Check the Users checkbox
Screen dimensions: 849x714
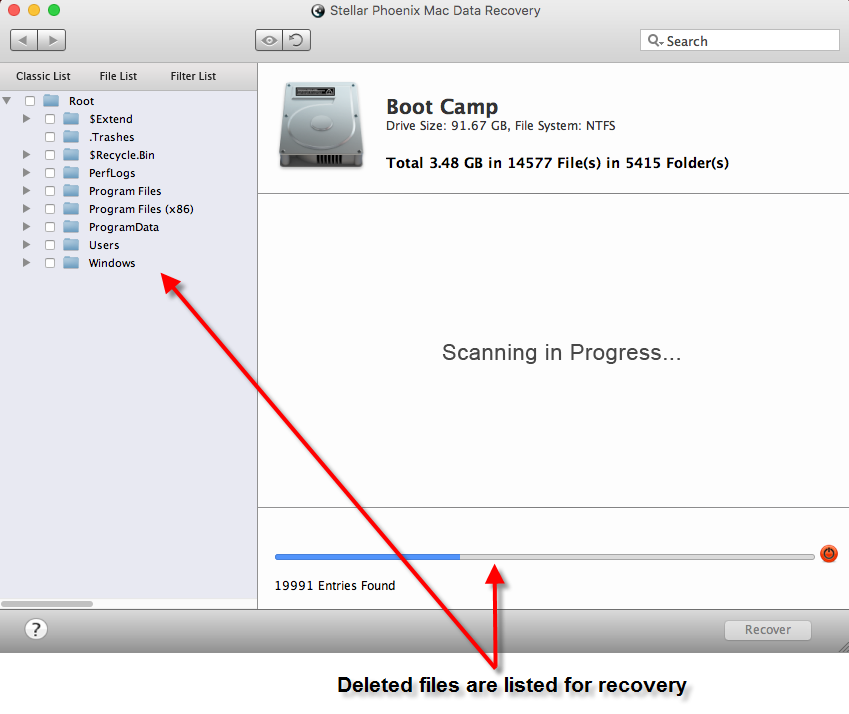coord(50,245)
